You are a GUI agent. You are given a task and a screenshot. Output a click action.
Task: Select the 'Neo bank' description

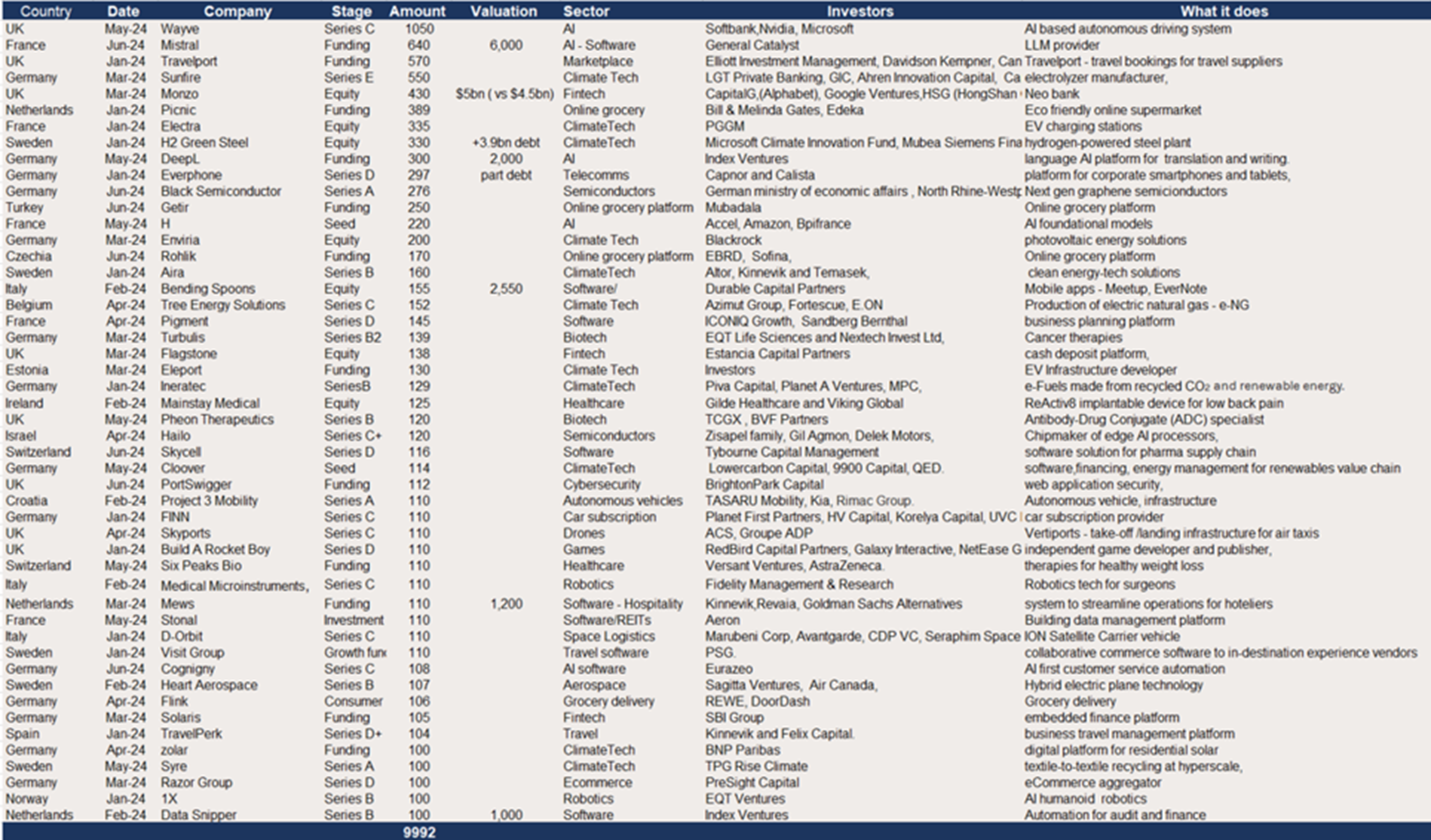coord(1052,93)
